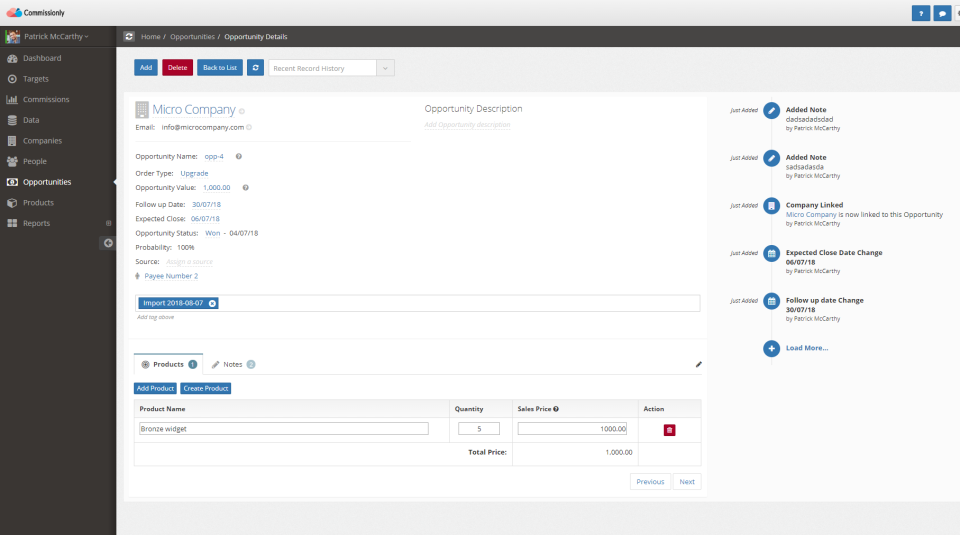960x535 pixels.
Task: Select Data in the sidebar
Action: tap(31, 120)
